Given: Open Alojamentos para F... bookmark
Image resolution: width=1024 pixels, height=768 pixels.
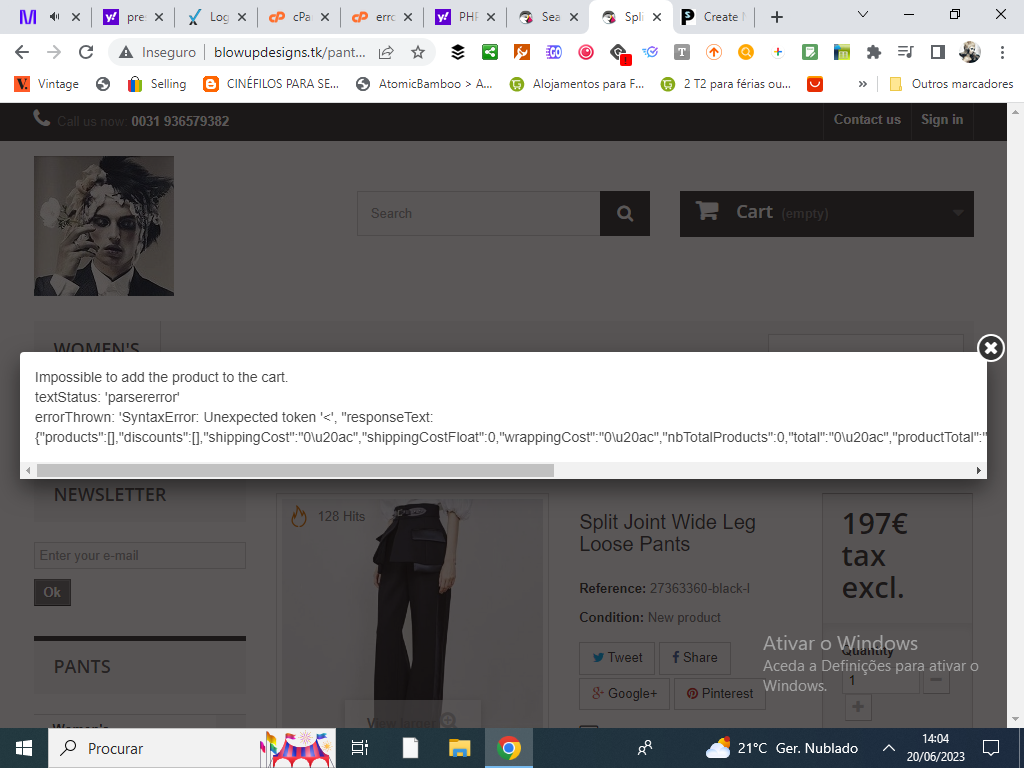Looking at the screenshot, I should point(577,84).
